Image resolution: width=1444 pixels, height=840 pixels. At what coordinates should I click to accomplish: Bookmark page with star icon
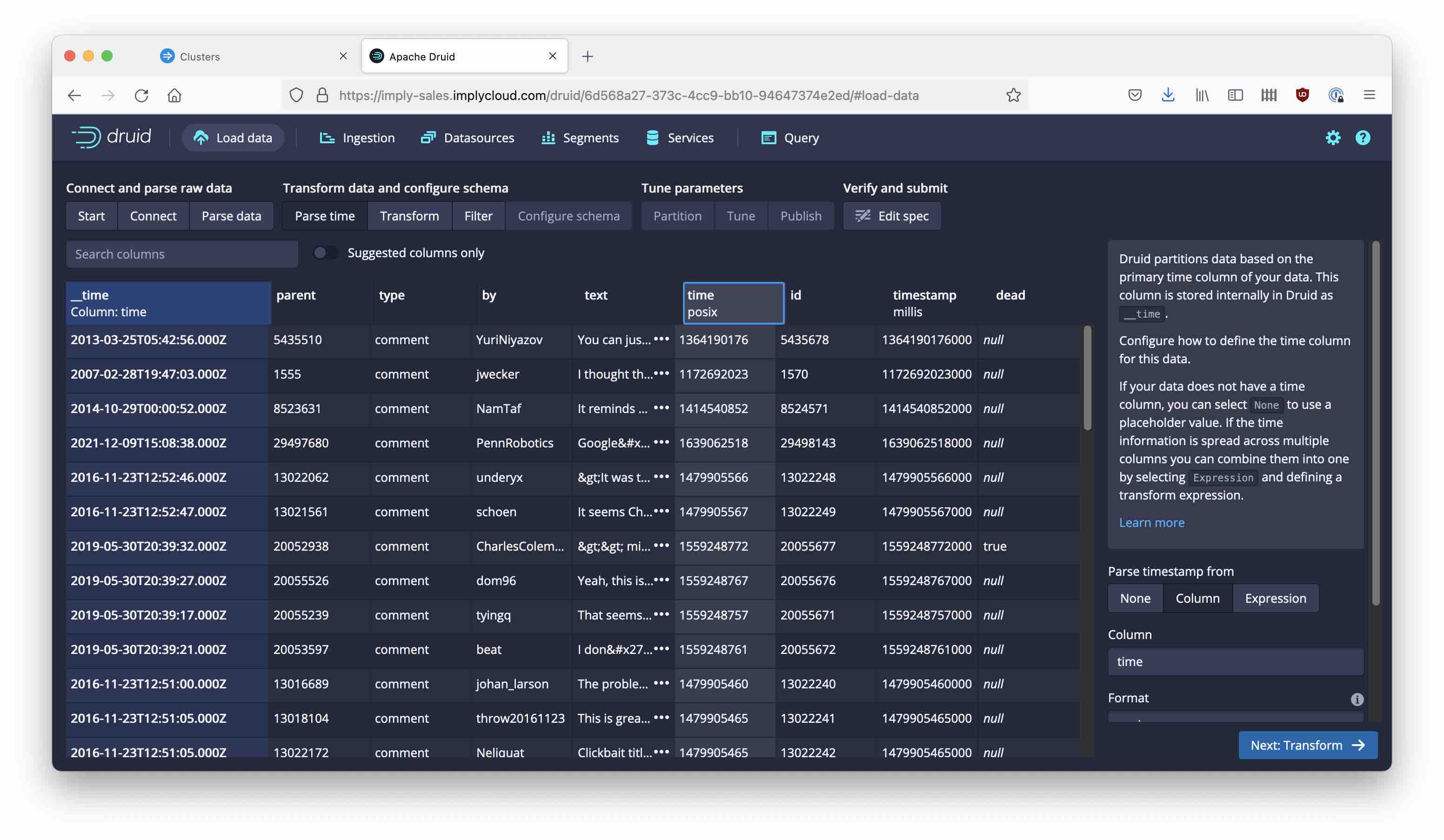pos(1013,95)
